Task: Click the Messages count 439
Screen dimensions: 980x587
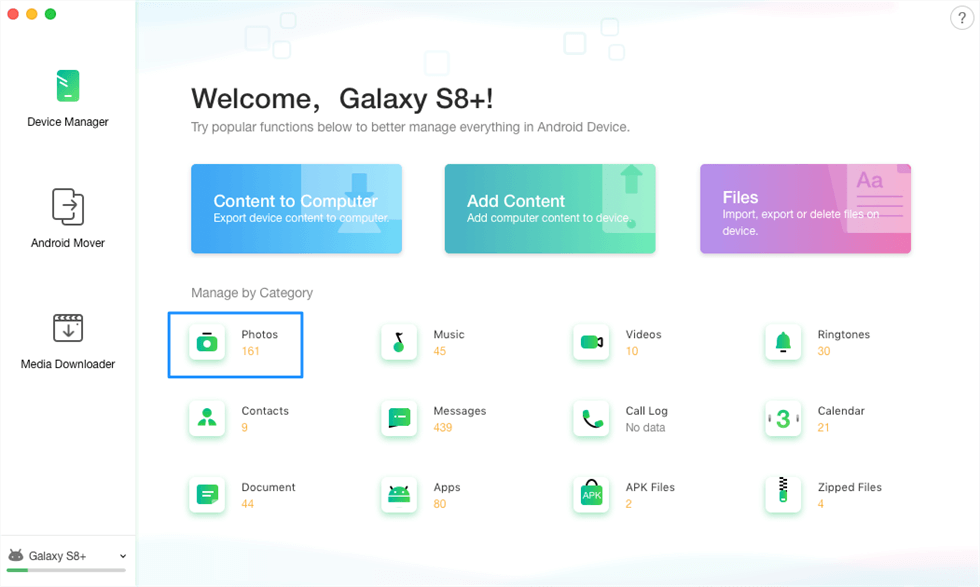Action: tap(442, 428)
